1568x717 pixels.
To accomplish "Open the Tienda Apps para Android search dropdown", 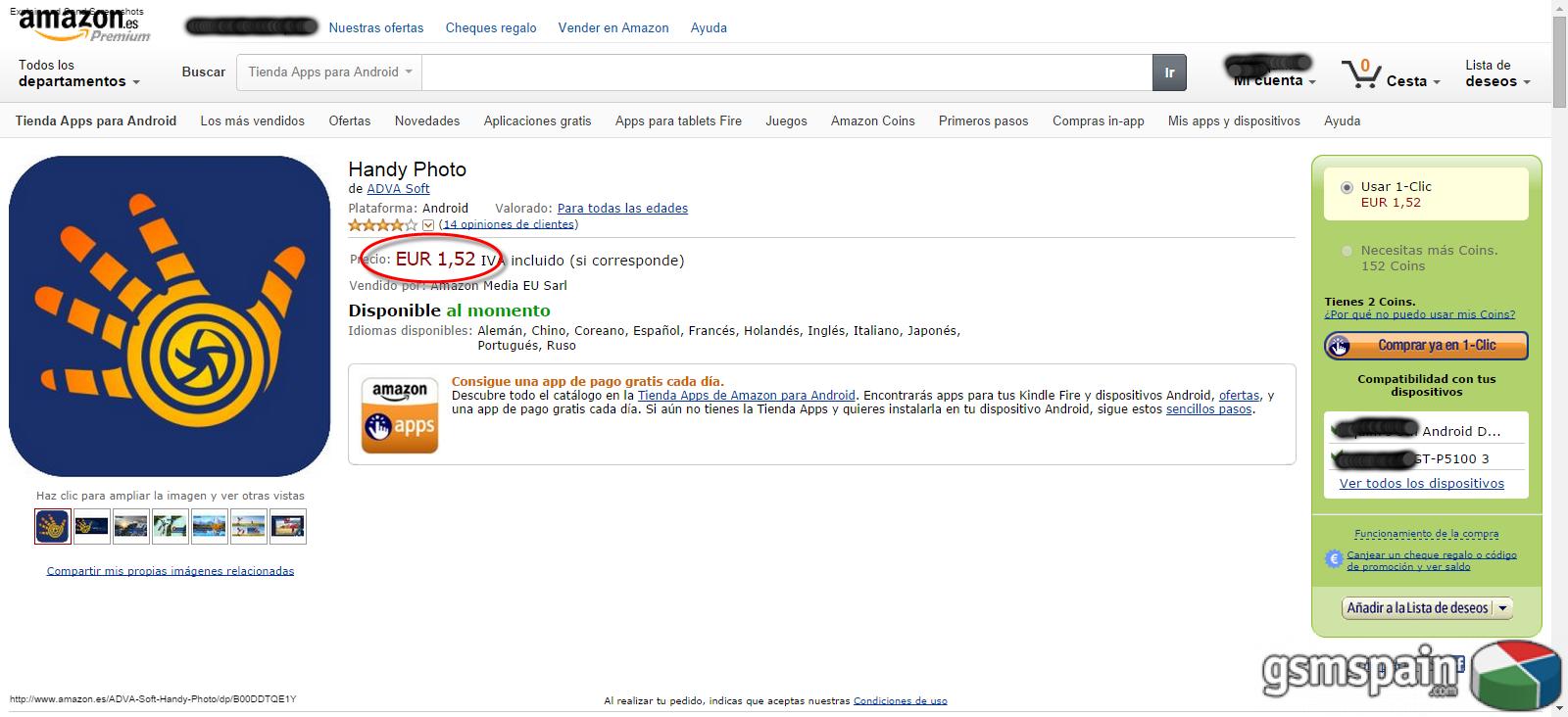I will (x=329, y=72).
